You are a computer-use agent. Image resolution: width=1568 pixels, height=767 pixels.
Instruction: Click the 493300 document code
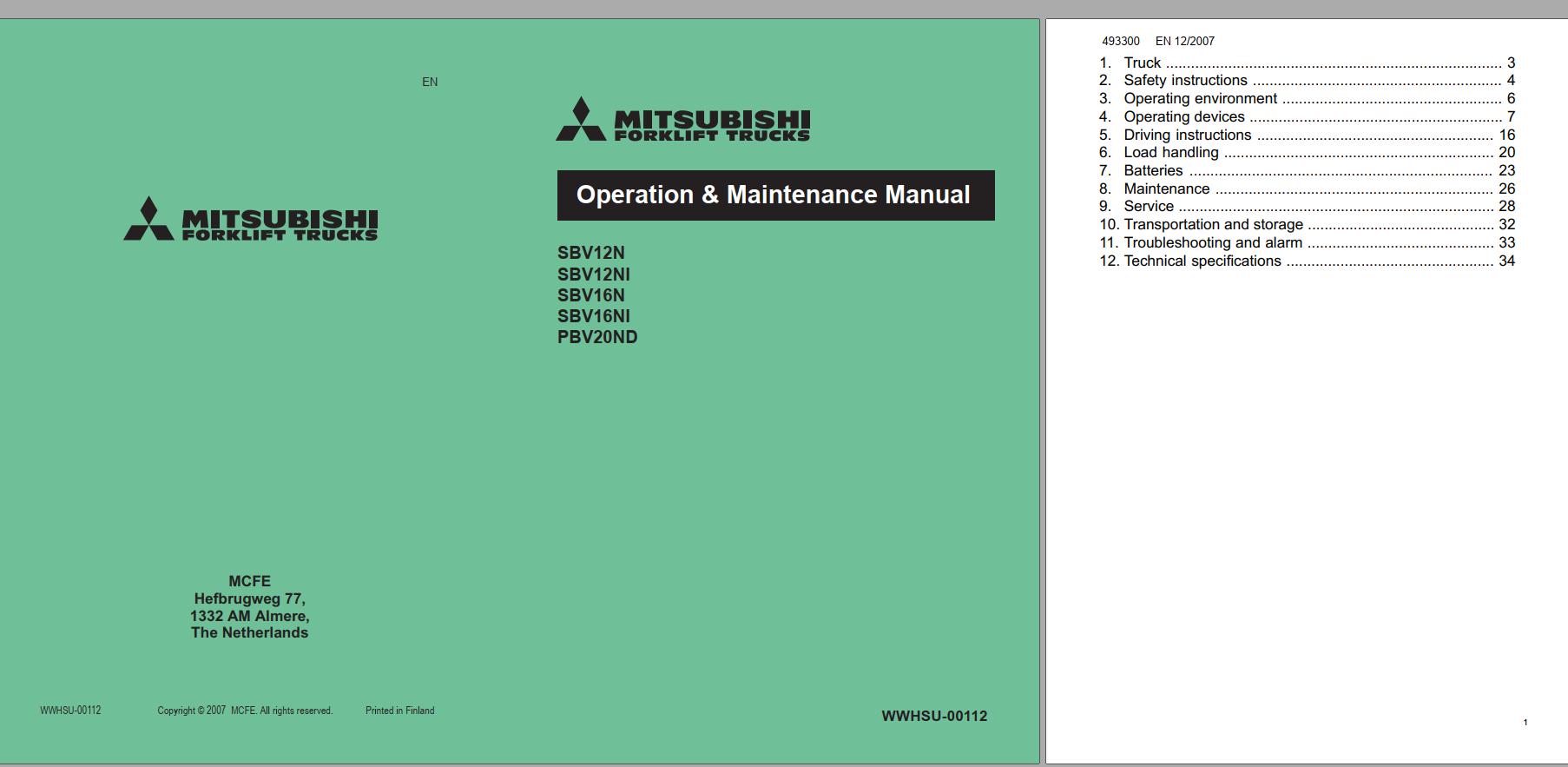coord(1121,41)
